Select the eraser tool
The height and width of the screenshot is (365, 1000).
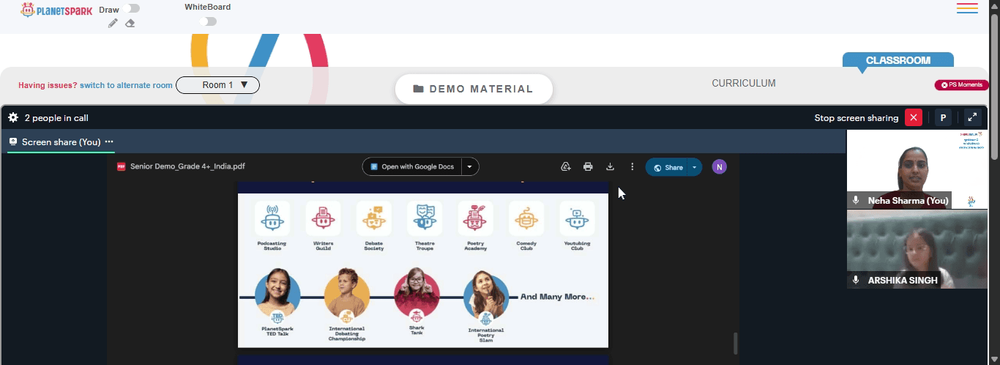coord(130,23)
